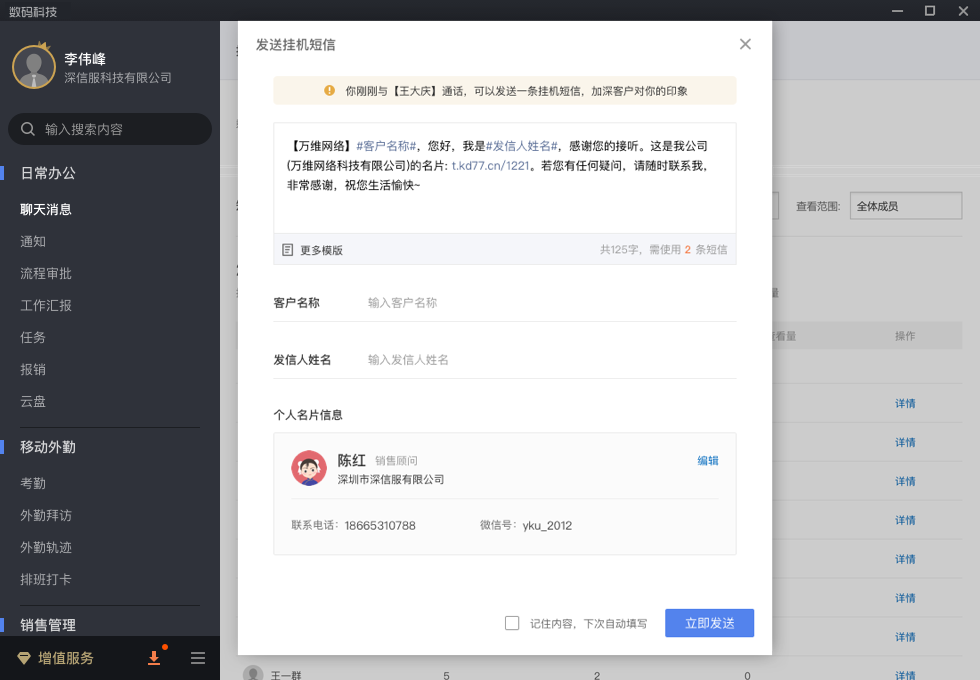Viewport: 980px width, 680px height.
Task: Open 通知 in sidebar
Action: pyautogui.click(x=32, y=241)
